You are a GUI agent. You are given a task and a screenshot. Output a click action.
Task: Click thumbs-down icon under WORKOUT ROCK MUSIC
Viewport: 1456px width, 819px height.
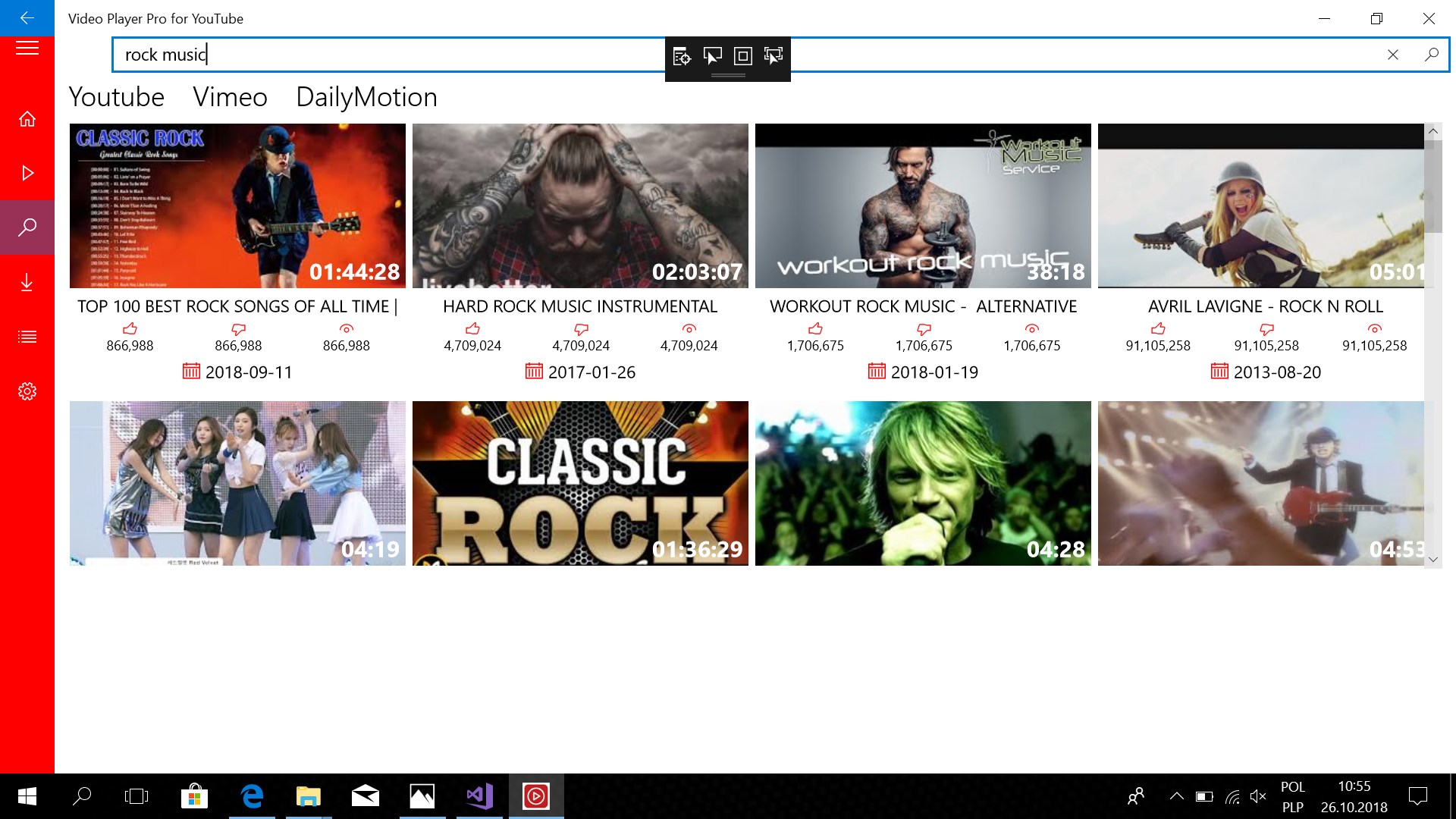pos(924,329)
